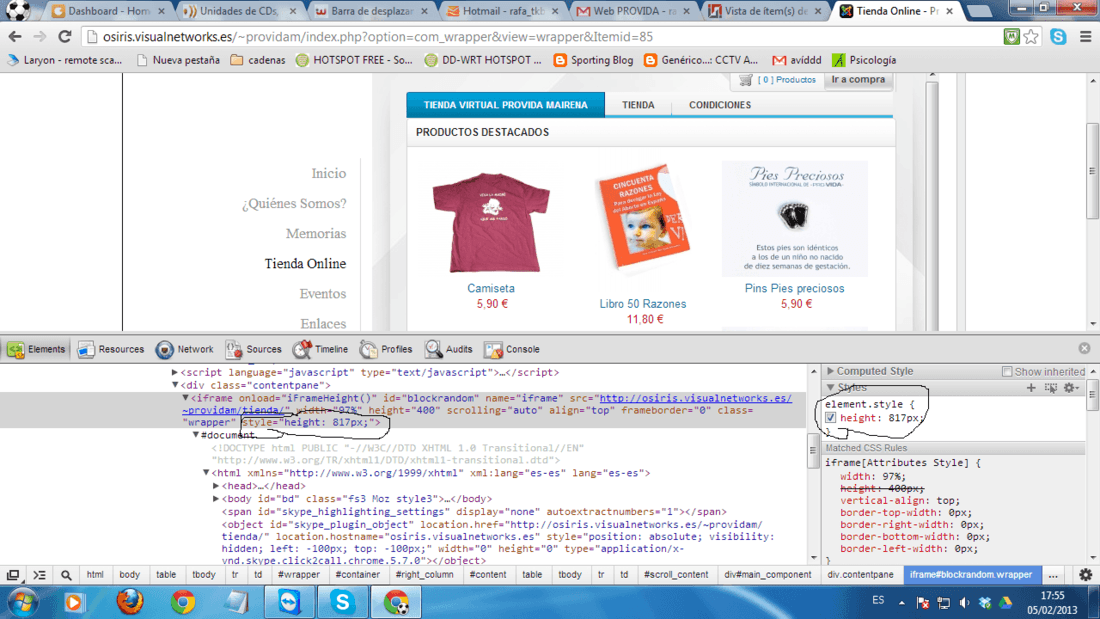
Task: Open the Timeline panel
Action: click(321, 349)
